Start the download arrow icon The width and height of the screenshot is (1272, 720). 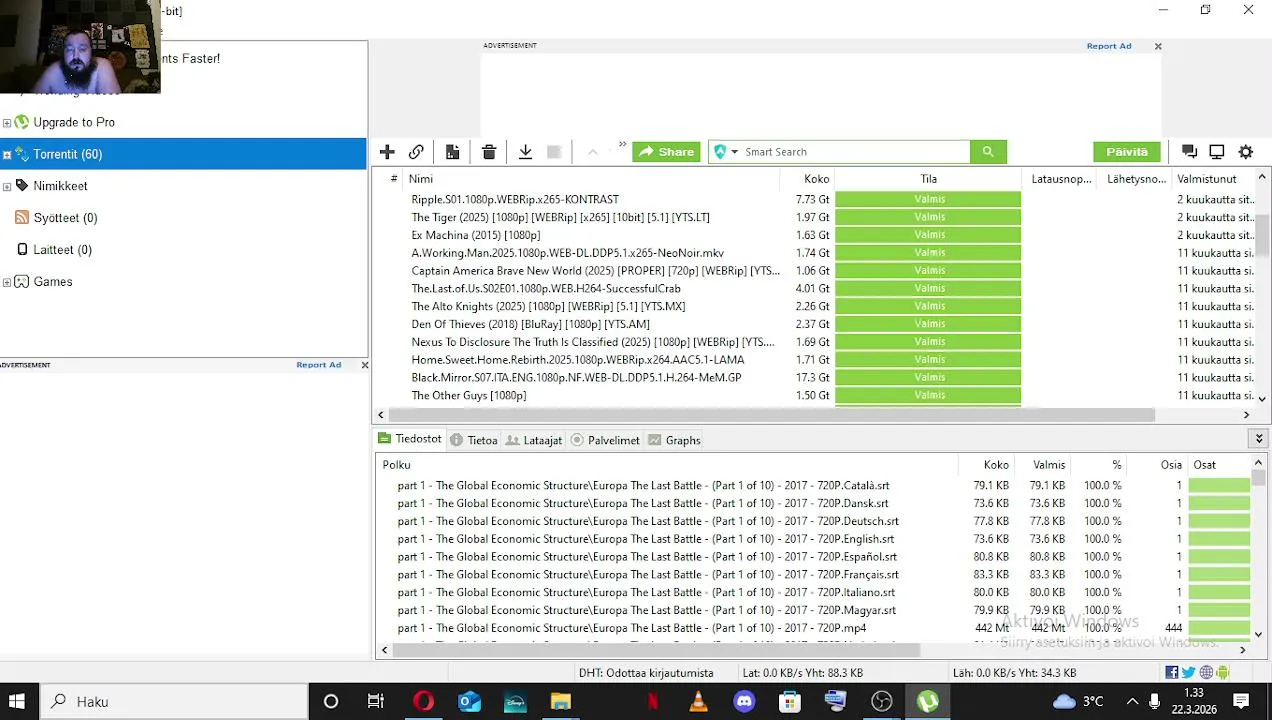coord(525,152)
